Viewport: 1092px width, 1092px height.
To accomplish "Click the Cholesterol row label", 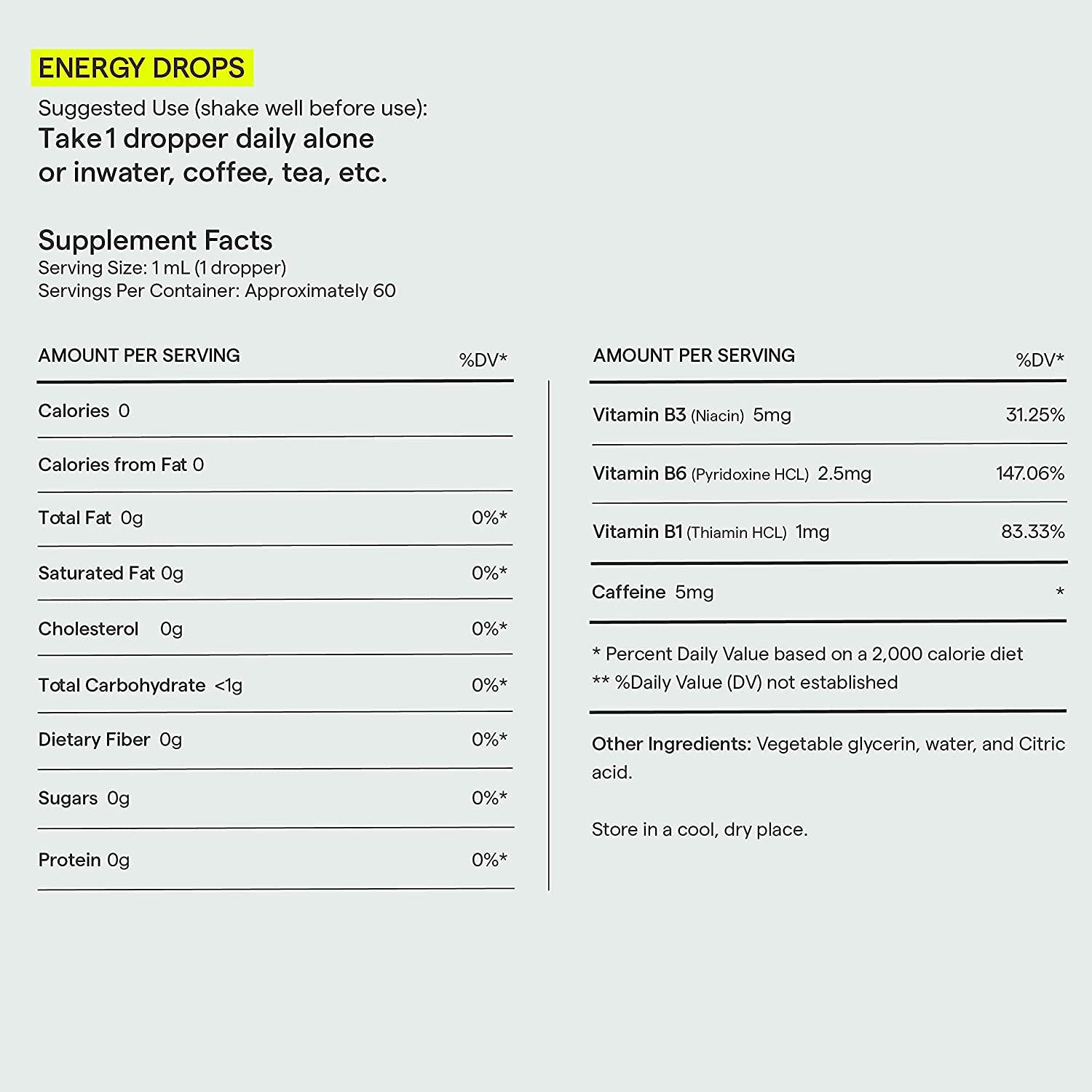I will pos(88,628).
